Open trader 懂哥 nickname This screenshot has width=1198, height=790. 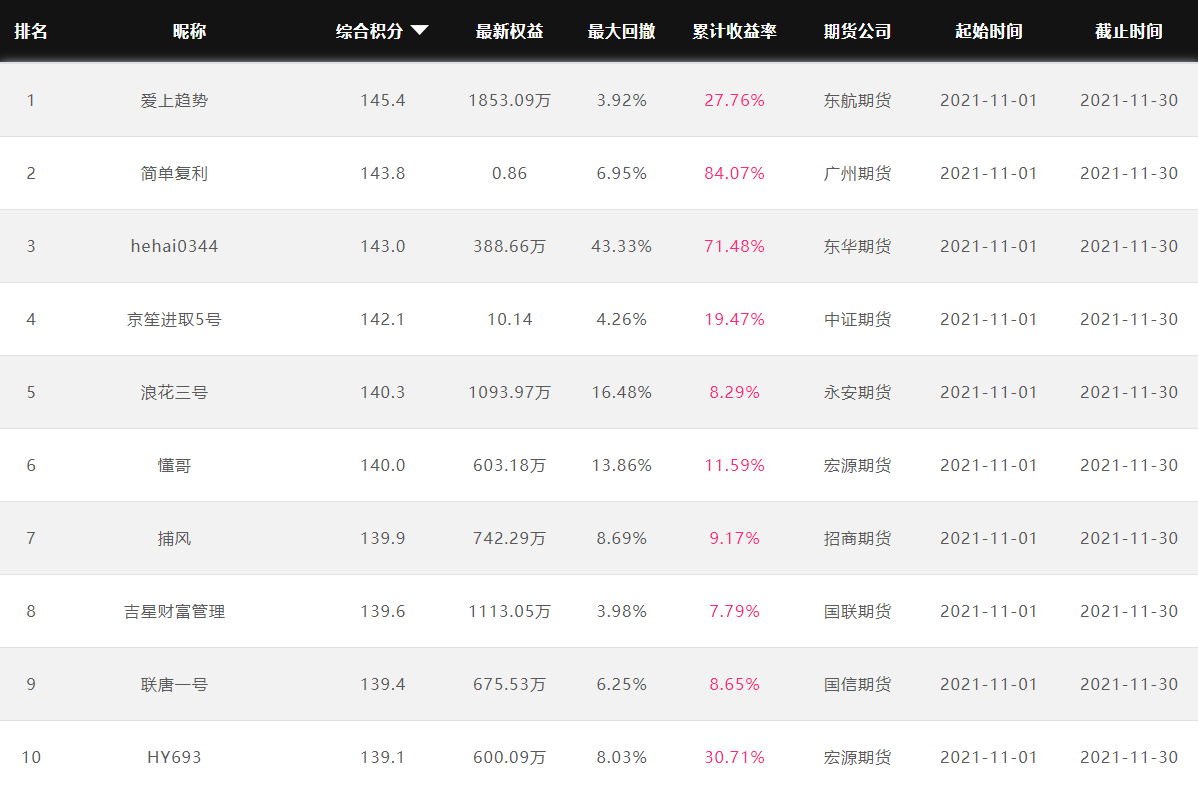tap(174, 465)
